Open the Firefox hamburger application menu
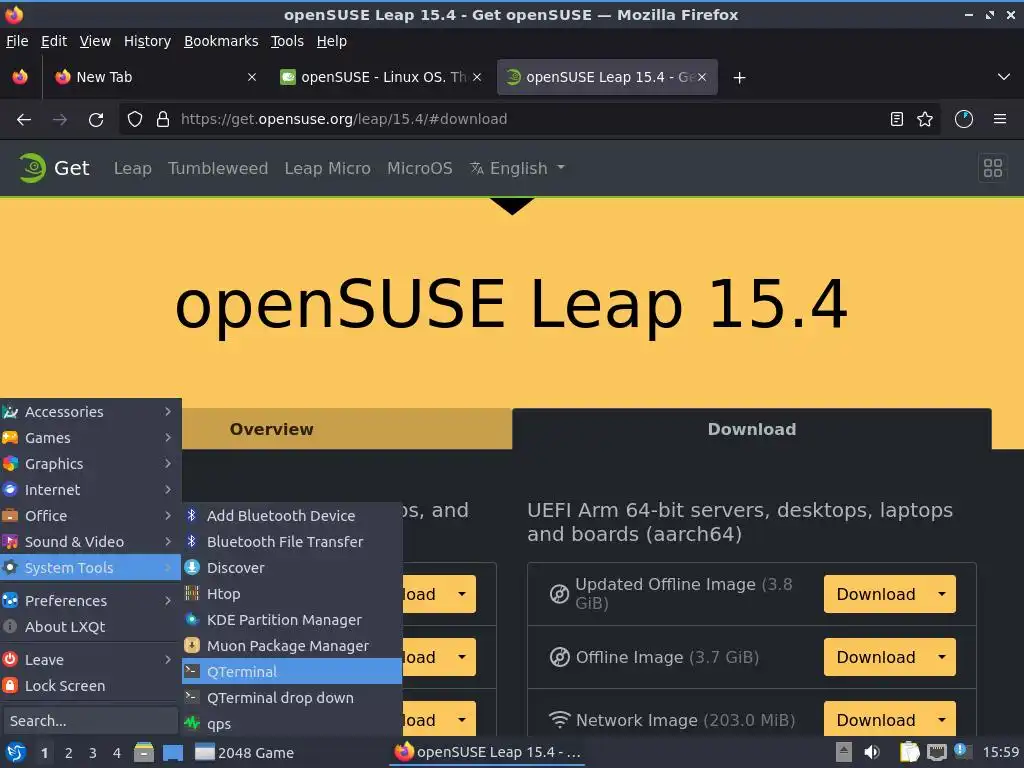The image size is (1024, 768). pyautogui.click(x=1000, y=119)
